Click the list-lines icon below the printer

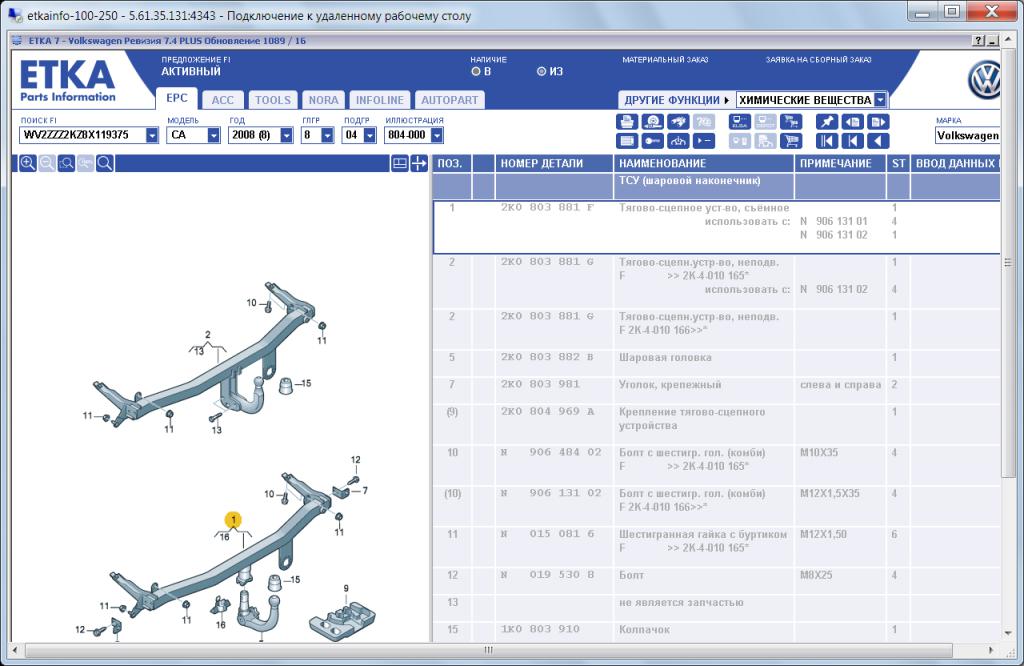pos(627,140)
